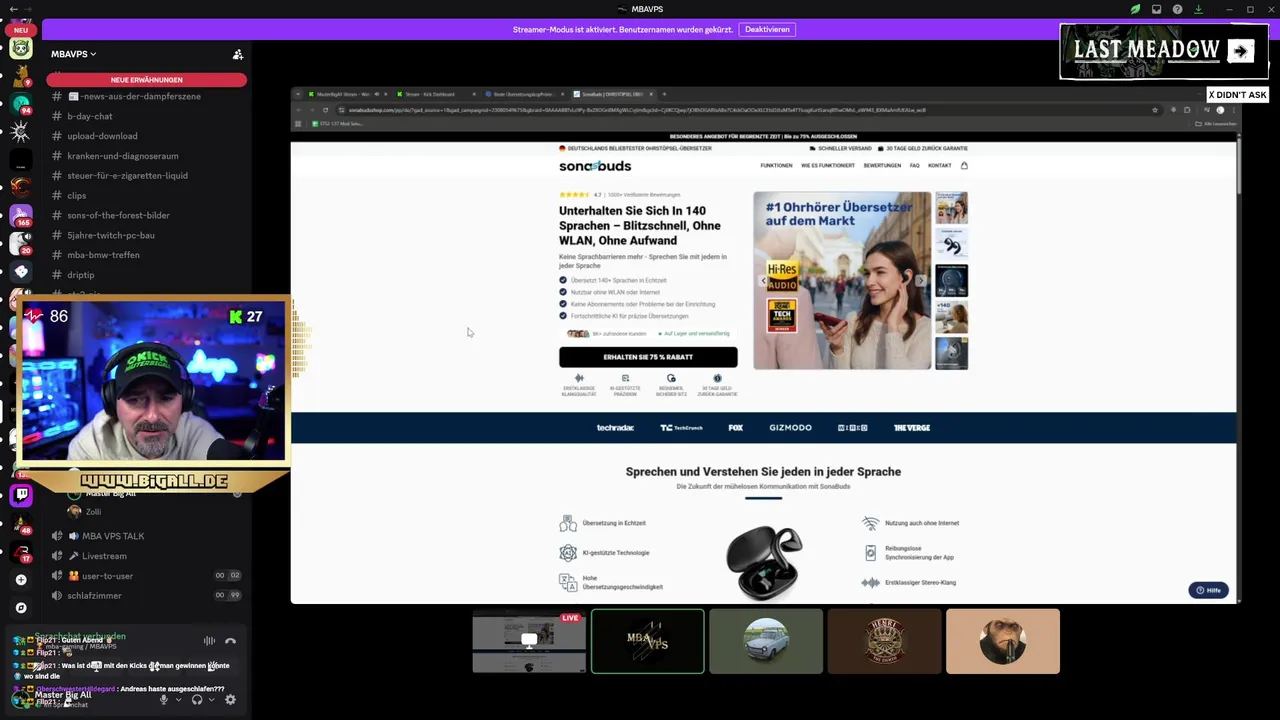This screenshot has height=720, width=1280.
Task: Show previous product image arrow
Action: (x=764, y=281)
